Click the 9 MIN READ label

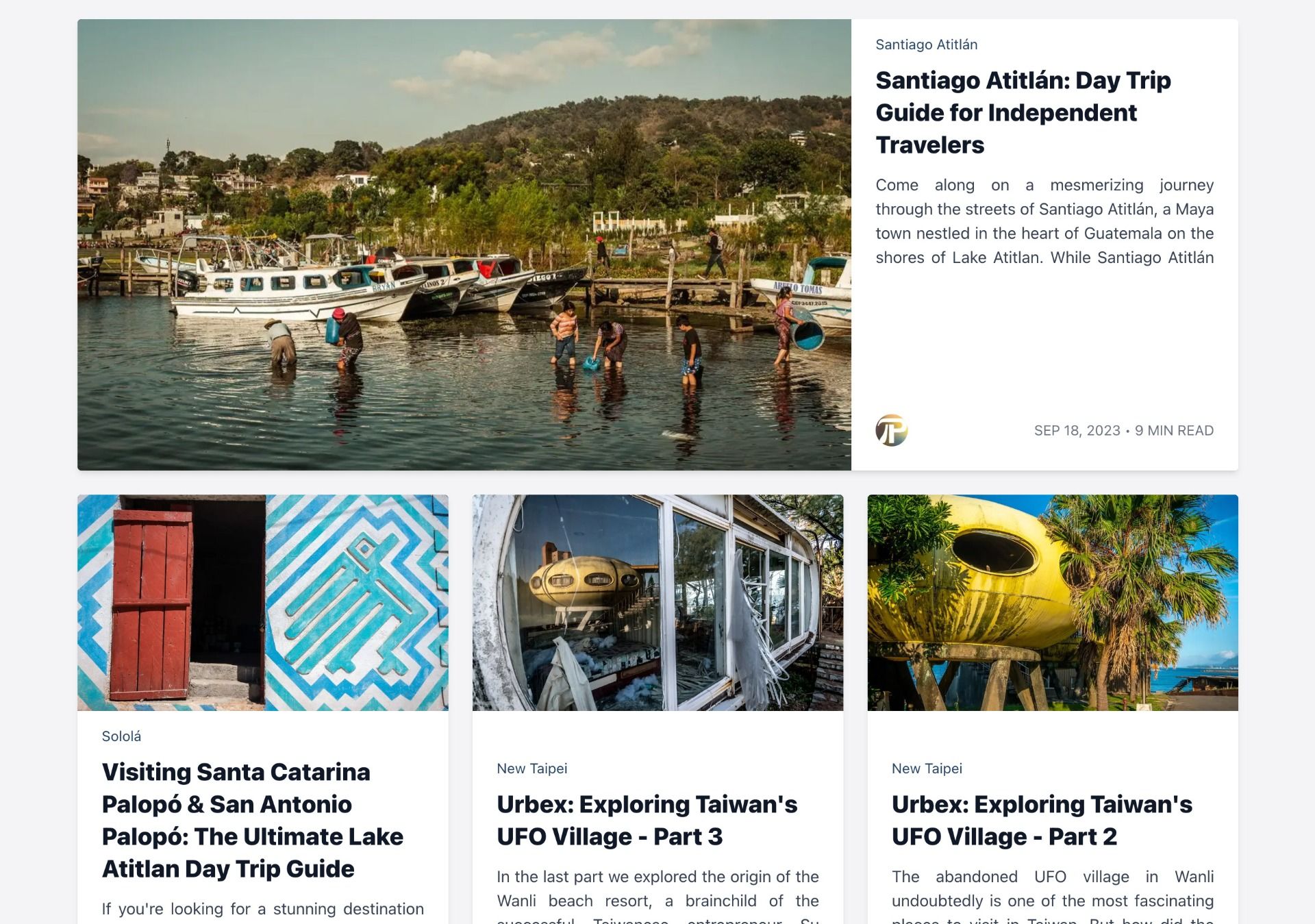coord(1174,431)
